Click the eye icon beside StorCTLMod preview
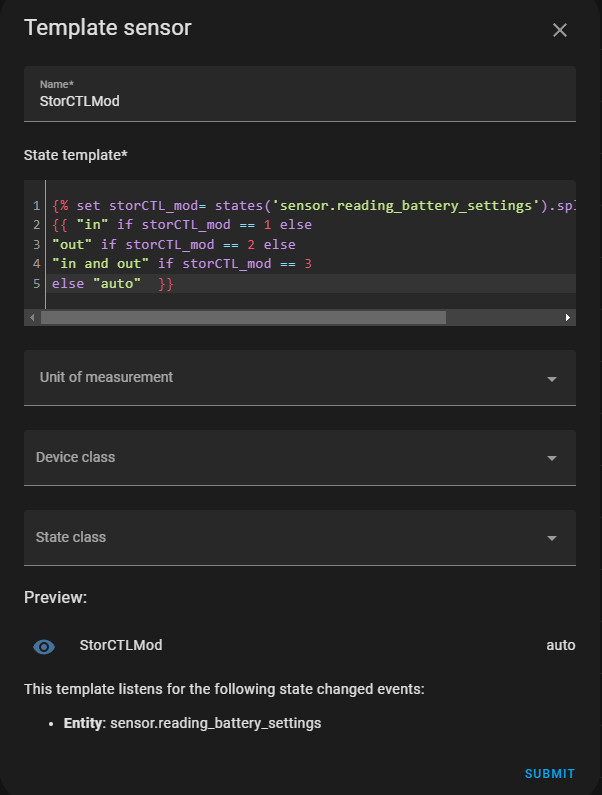Screen dimensions: 602x795 tap(44, 646)
